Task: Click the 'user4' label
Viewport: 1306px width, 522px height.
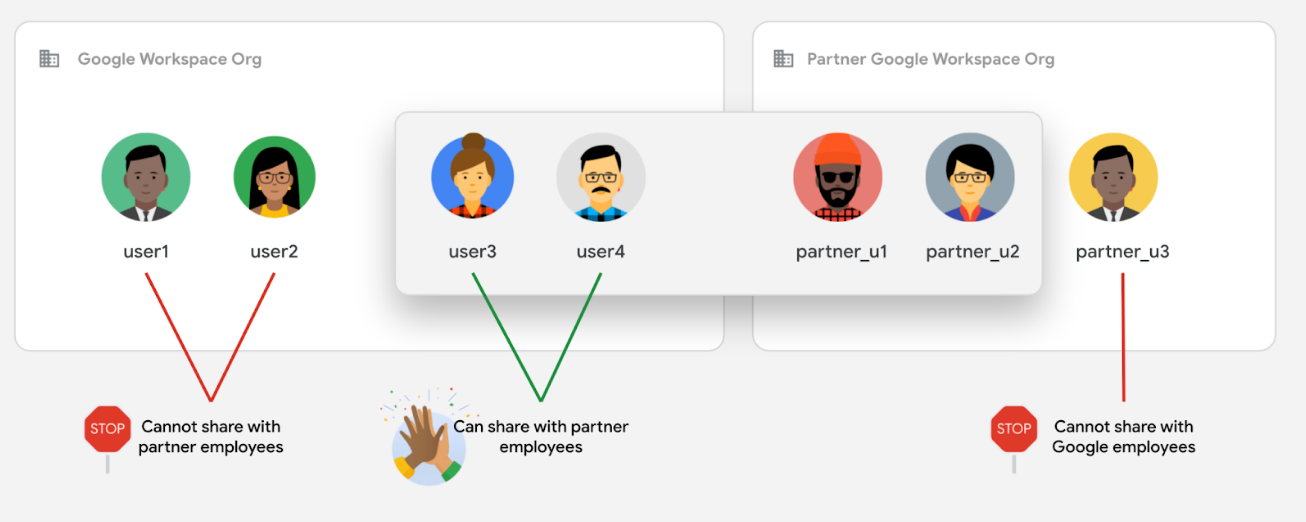Action: tap(601, 252)
